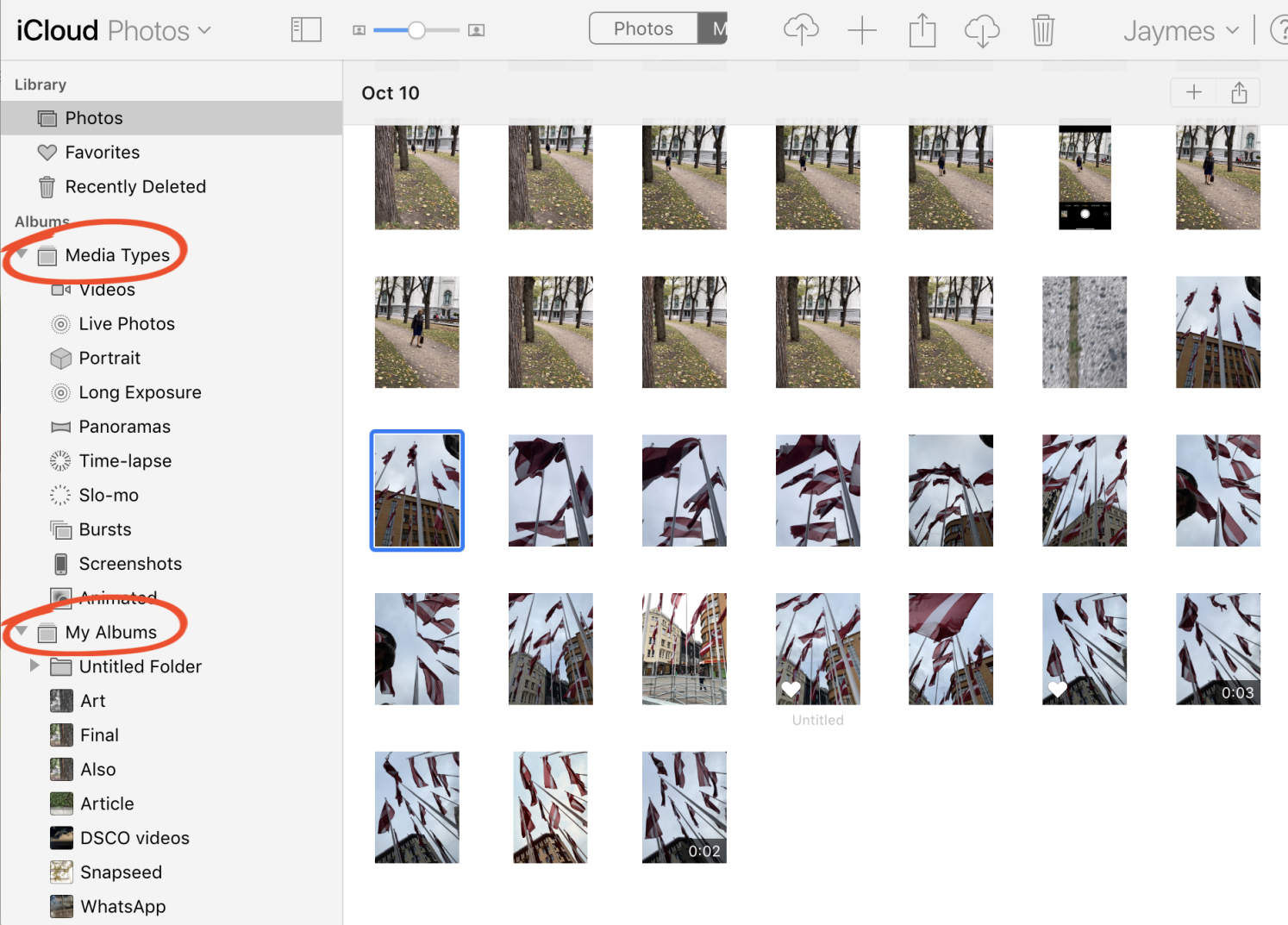Select the Share icon in the top toolbar
This screenshot has width=1288, height=925.
point(922,28)
